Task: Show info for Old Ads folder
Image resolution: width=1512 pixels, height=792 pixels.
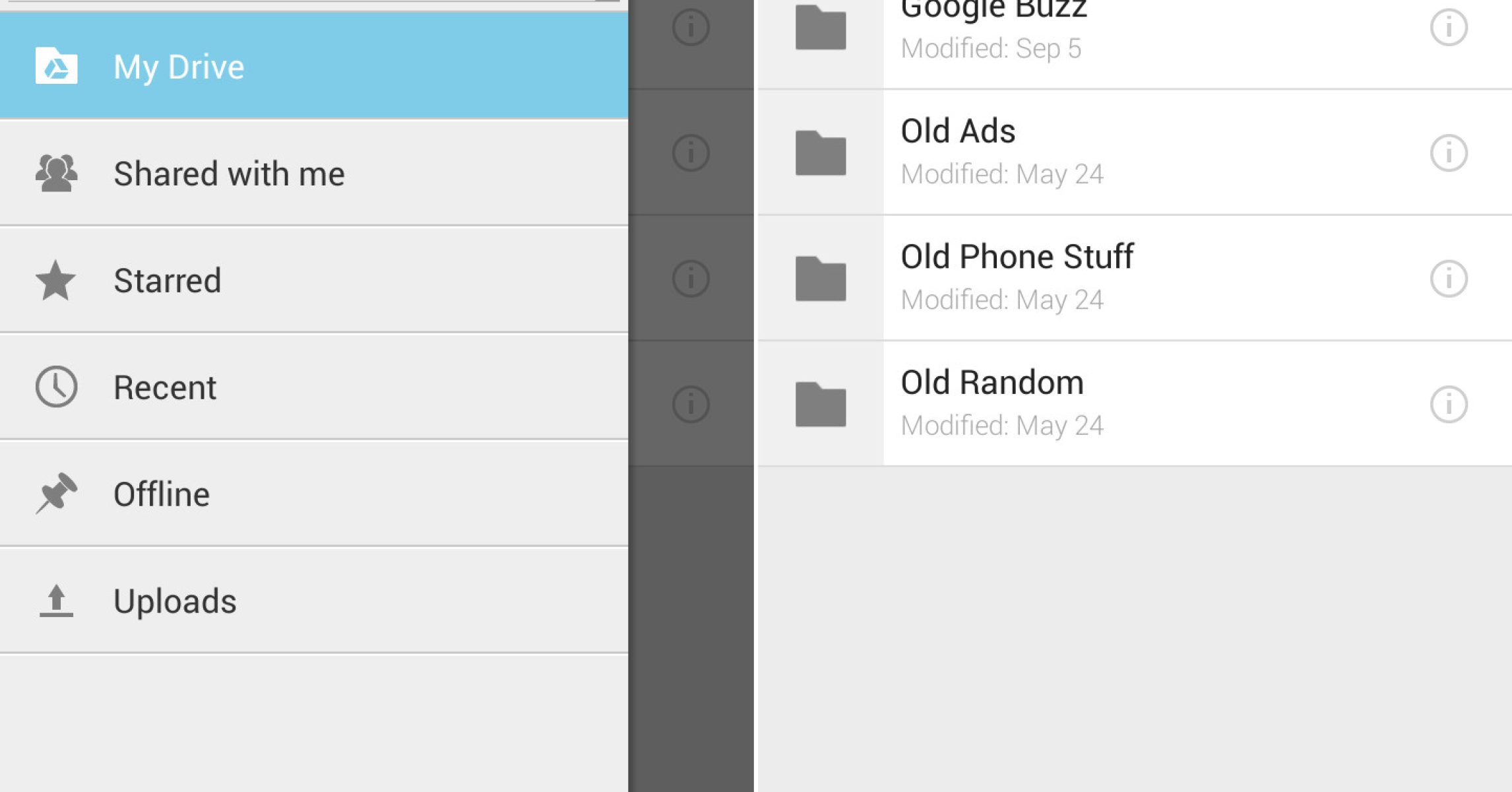Action: 1449,153
